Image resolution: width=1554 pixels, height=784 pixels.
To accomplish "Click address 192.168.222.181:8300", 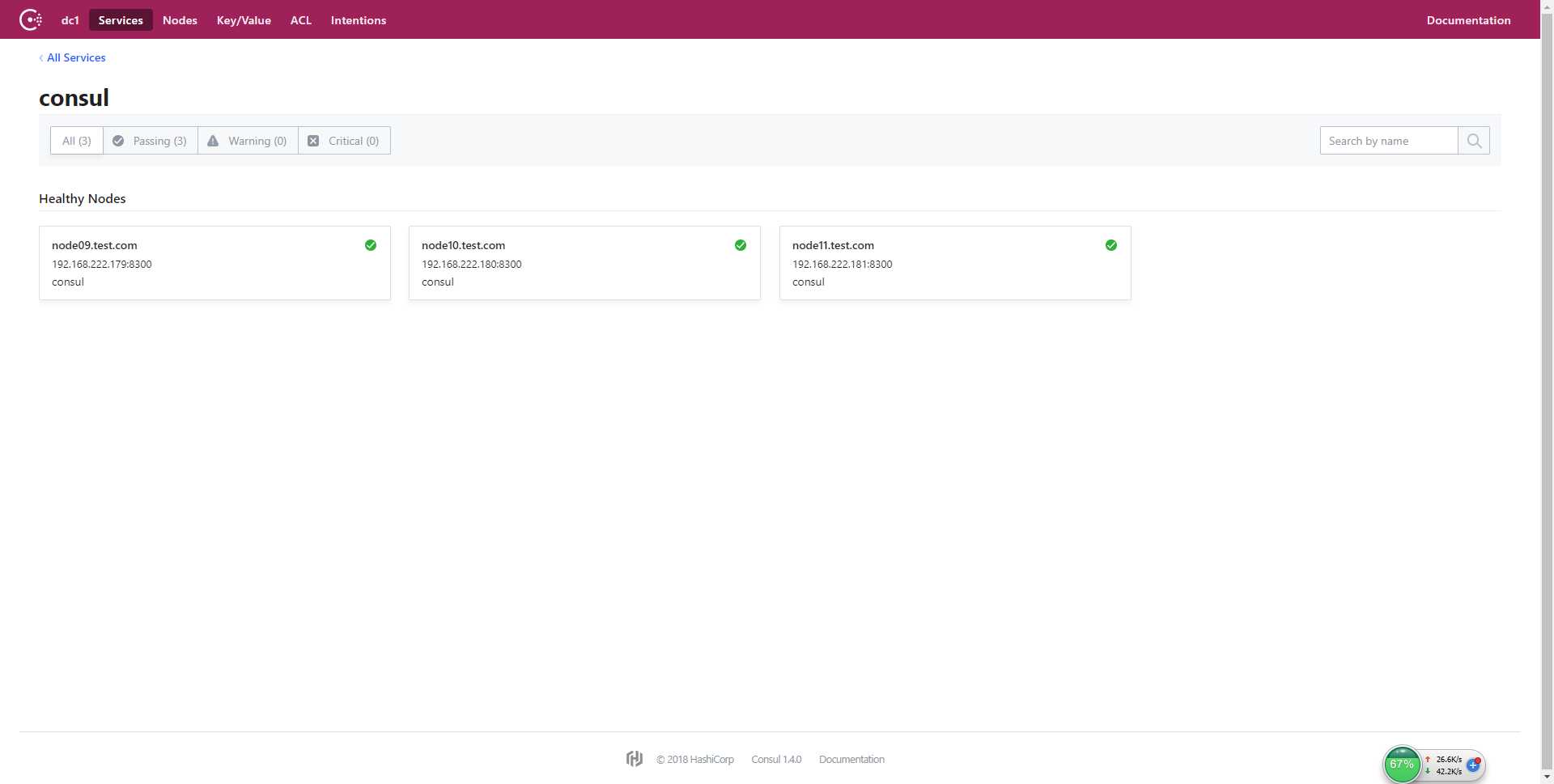I will pos(843,265).
